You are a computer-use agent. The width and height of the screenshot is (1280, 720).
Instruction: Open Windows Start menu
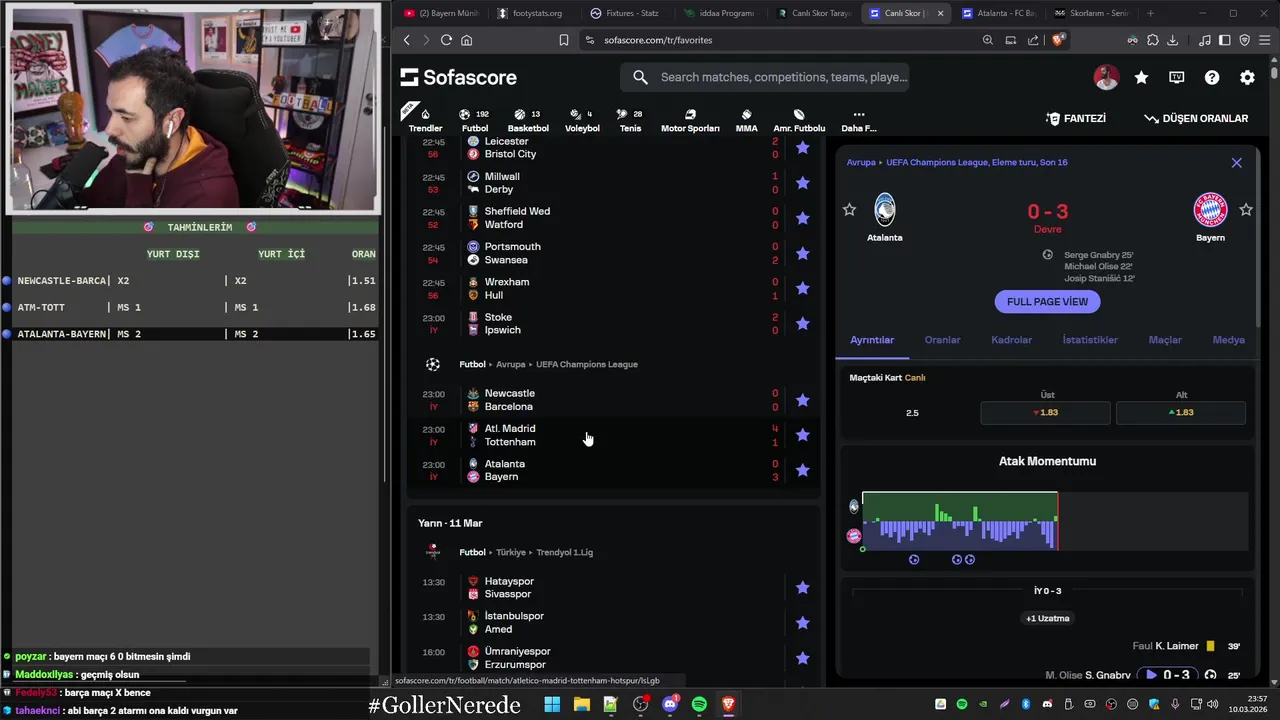(x=552, y=705)
